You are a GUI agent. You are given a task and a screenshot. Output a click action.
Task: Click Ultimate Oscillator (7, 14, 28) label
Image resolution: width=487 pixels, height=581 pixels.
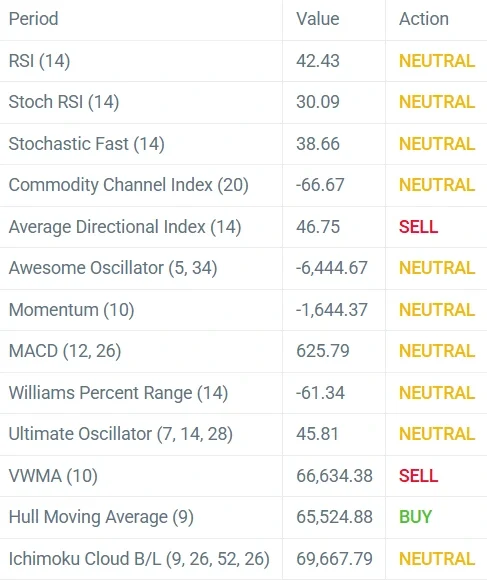click(x=120, y=434)
